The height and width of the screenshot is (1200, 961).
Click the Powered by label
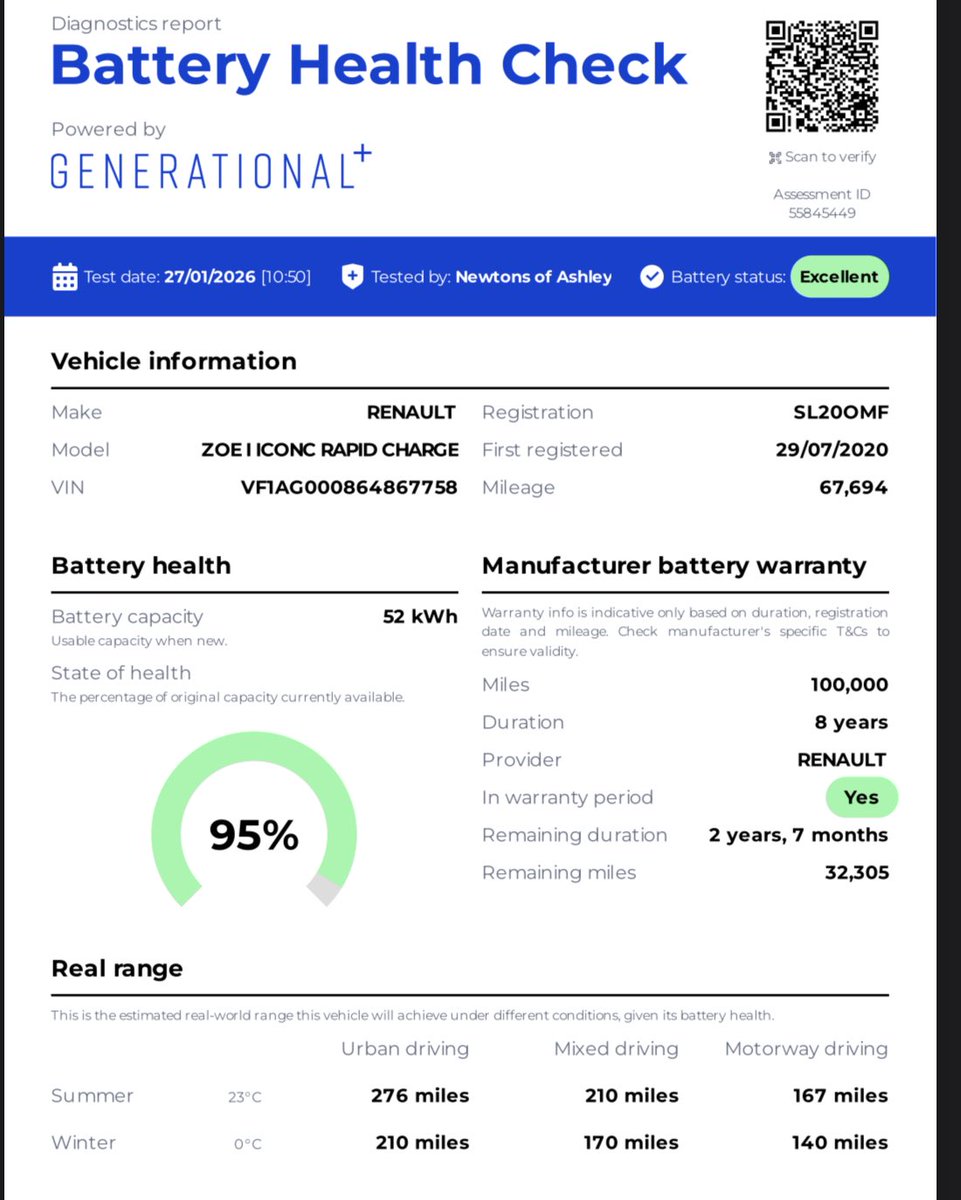(108, 129)
